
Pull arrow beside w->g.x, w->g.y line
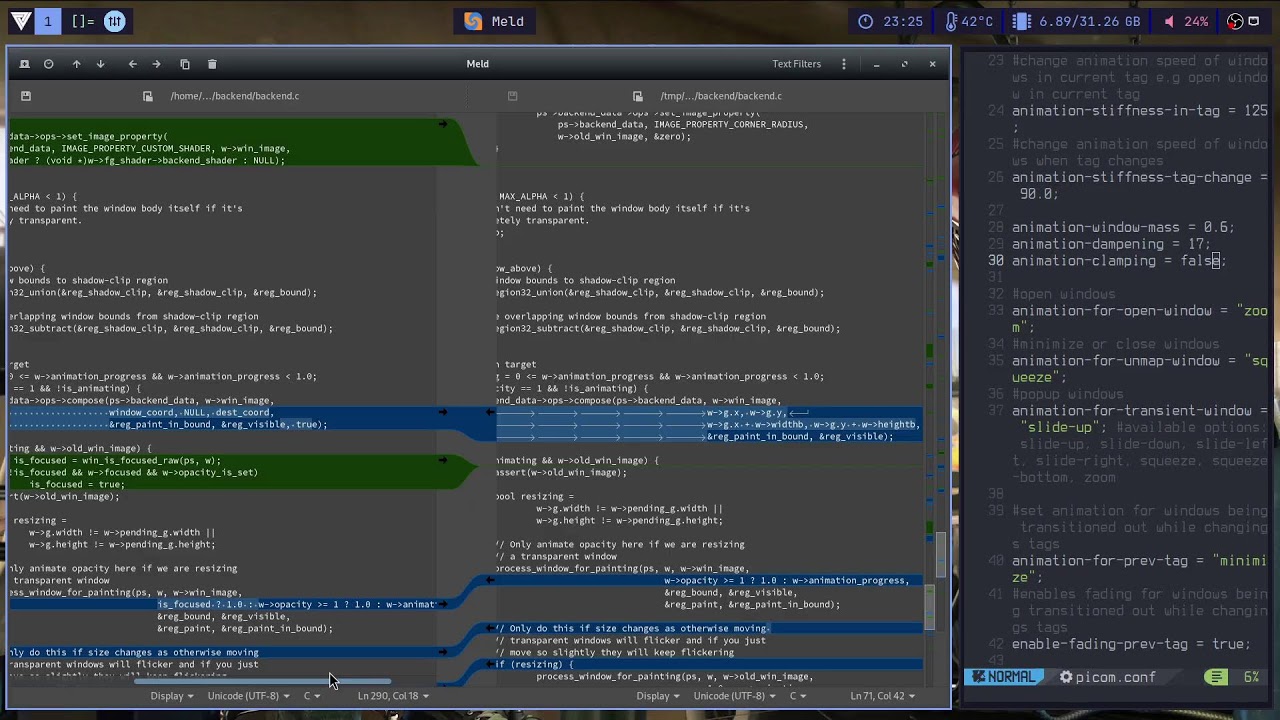[490, 412]
